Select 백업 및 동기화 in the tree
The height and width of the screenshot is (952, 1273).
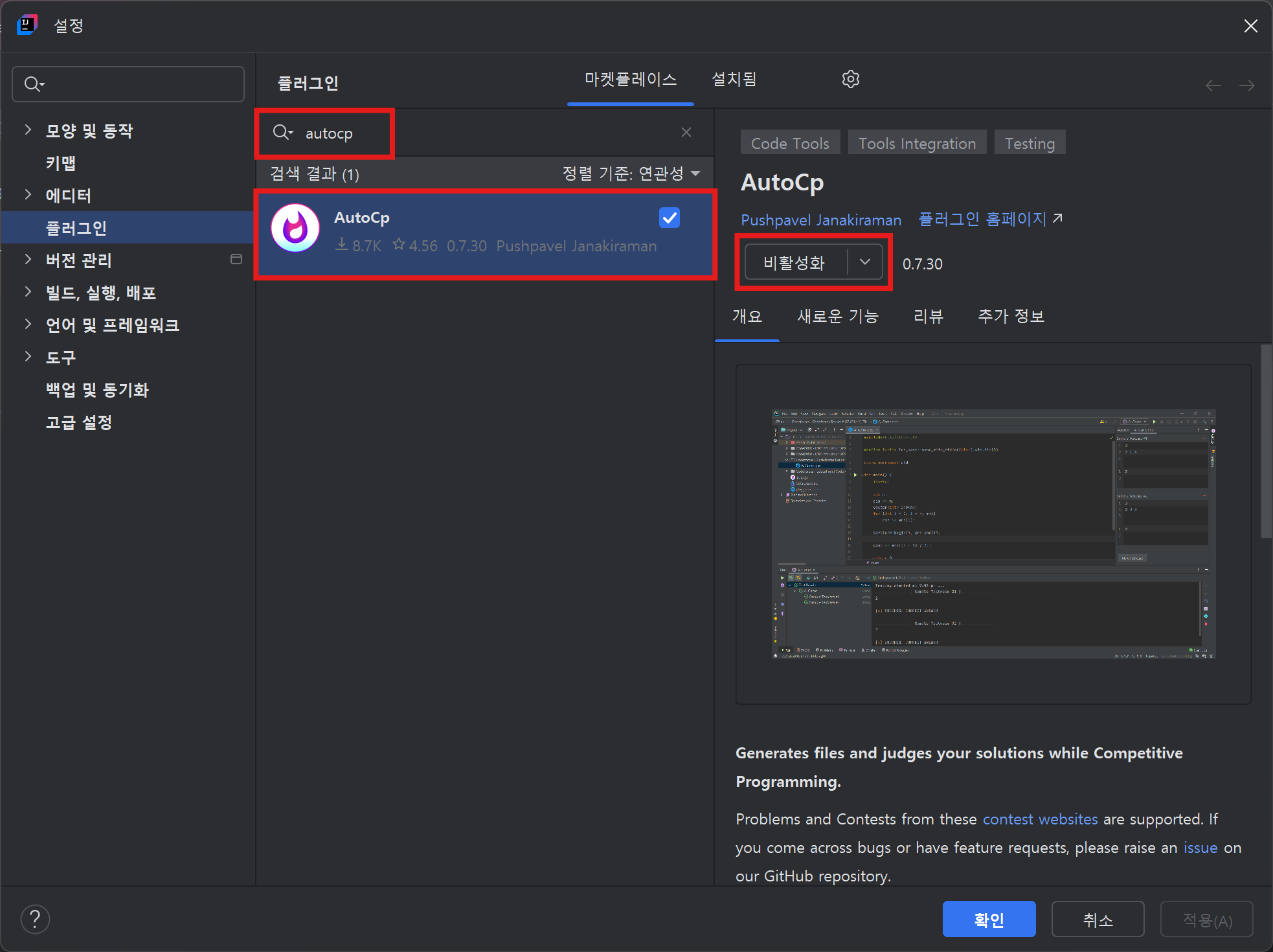point(97,389)
